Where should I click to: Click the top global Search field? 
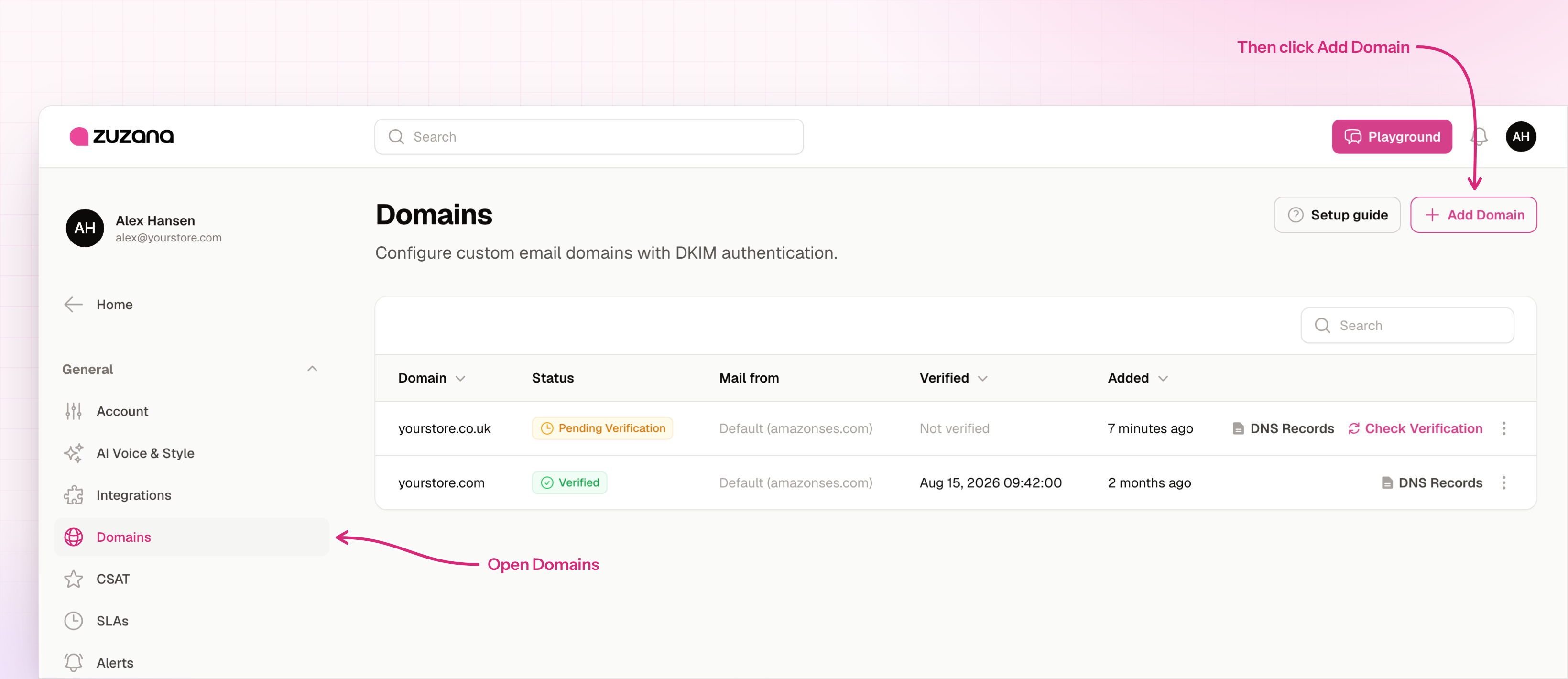(x=588, y=136)
